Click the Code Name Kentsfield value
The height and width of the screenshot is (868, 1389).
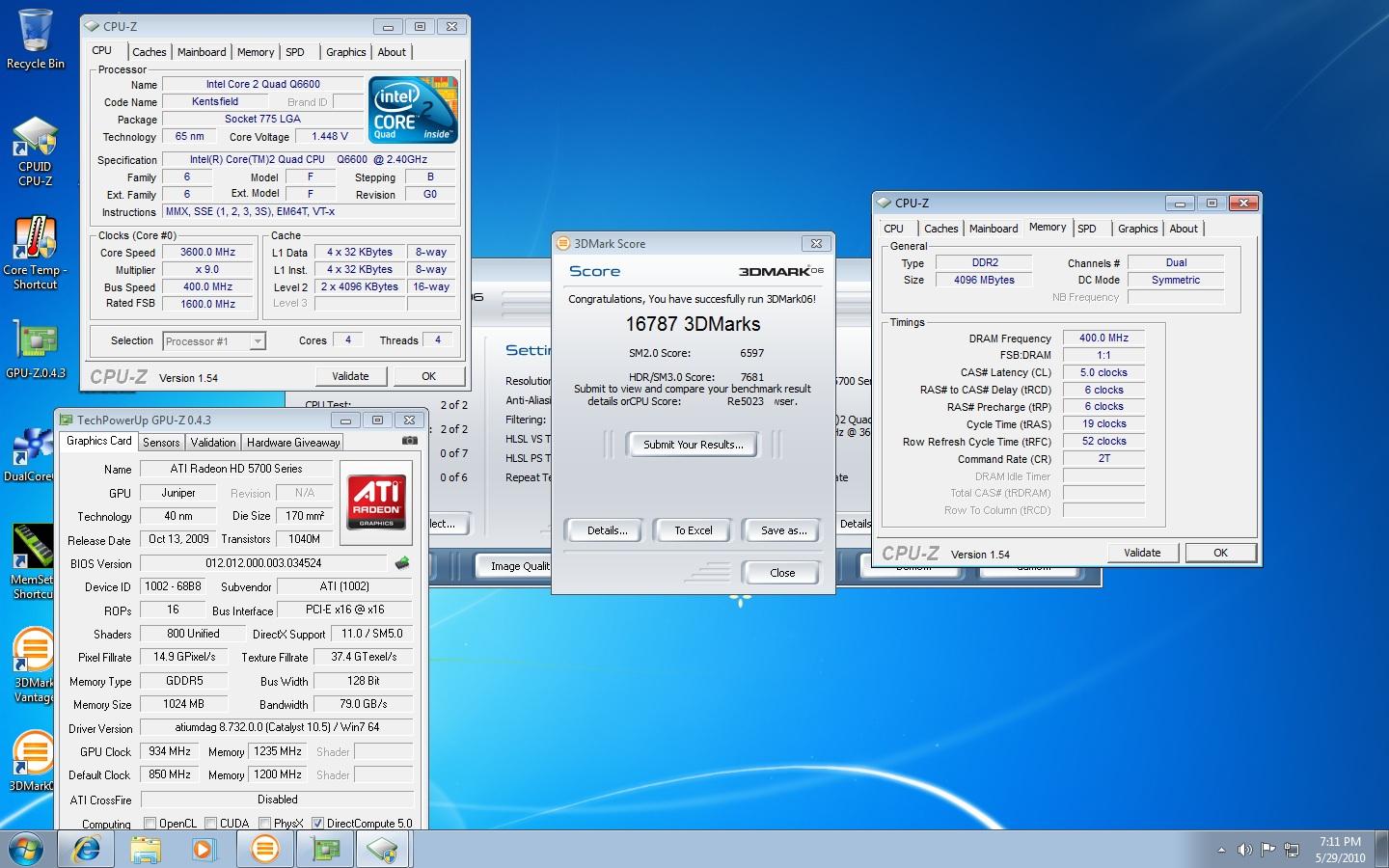point(215,101)
